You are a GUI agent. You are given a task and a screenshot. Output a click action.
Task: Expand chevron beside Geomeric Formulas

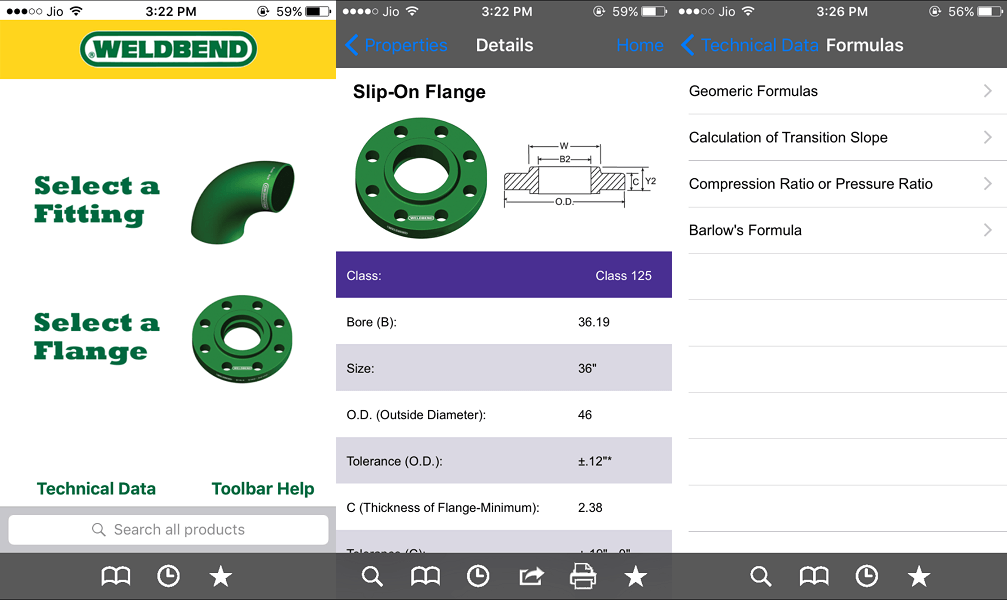[988, 91]
